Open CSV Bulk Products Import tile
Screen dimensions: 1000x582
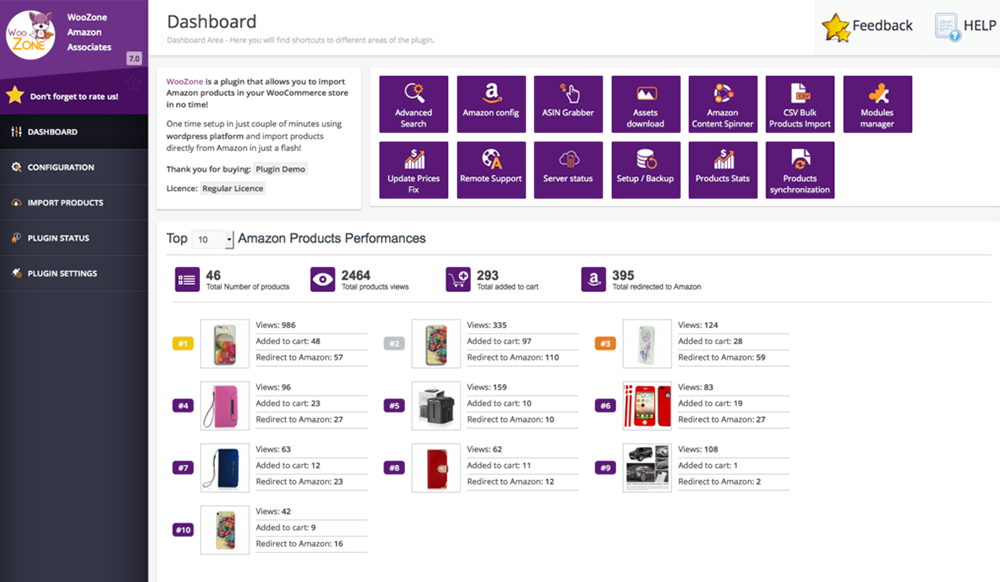(800, 104)
